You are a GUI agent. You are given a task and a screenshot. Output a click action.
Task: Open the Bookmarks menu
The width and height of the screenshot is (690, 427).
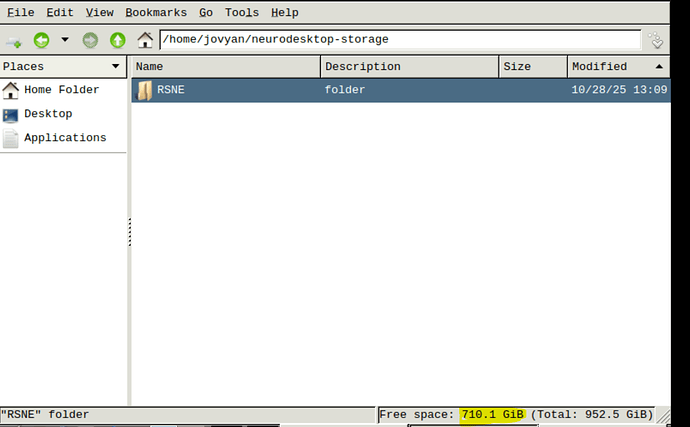156,12
